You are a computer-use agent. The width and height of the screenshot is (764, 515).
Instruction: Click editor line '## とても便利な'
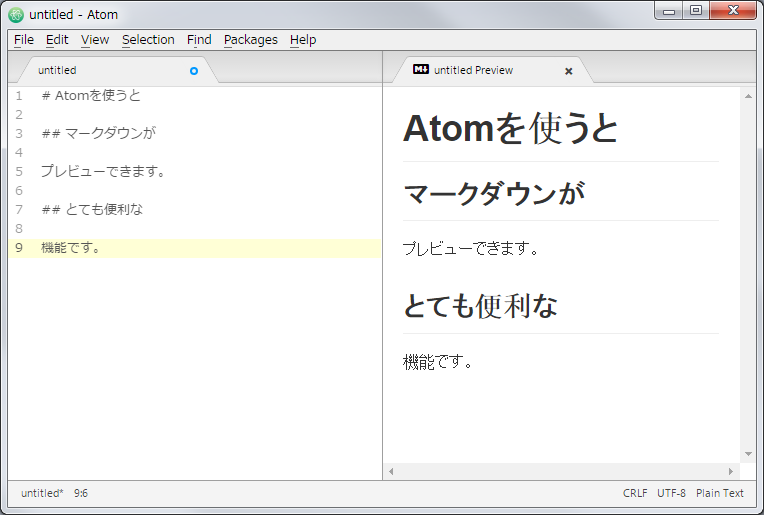pyautogui.click(x=93, y=210)
